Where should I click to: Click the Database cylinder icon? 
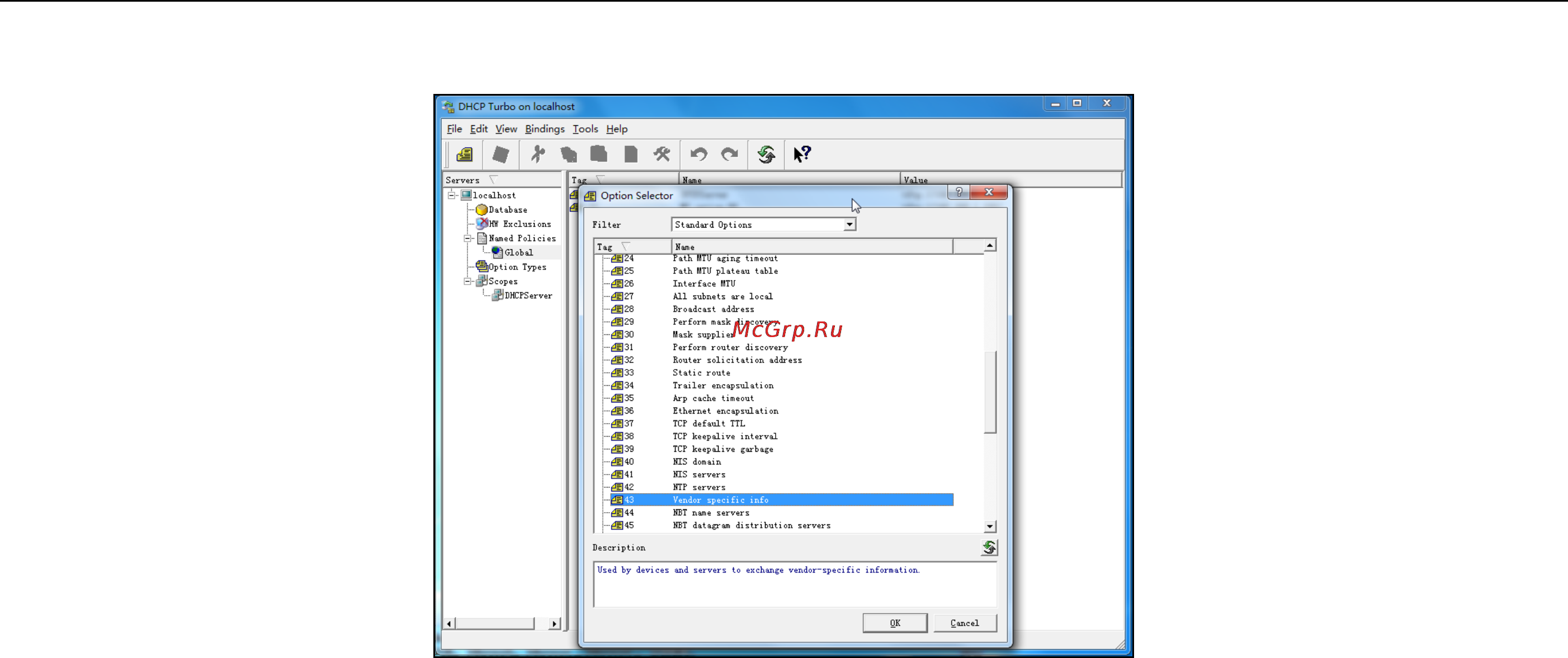pos(481,210)
